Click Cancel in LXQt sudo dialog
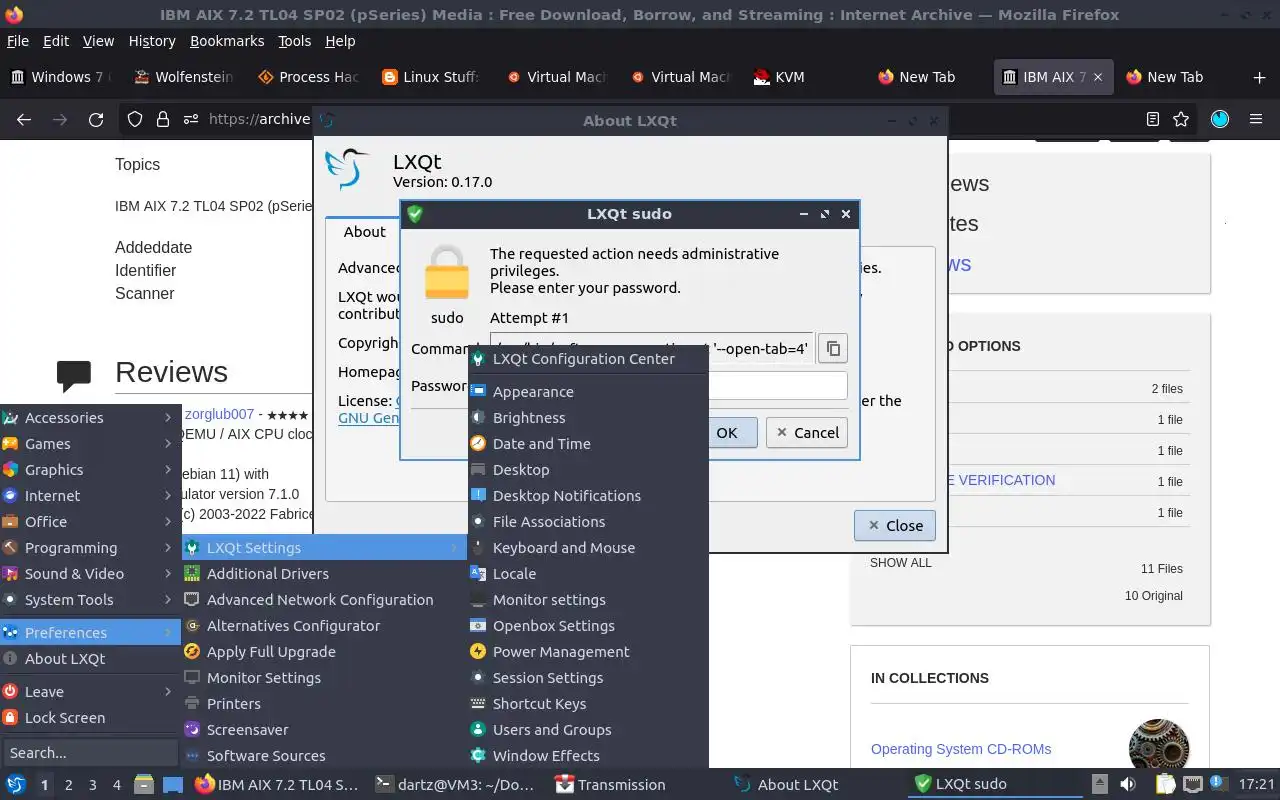This screenshot has width=1280, height=800. [x=807, y=432]
